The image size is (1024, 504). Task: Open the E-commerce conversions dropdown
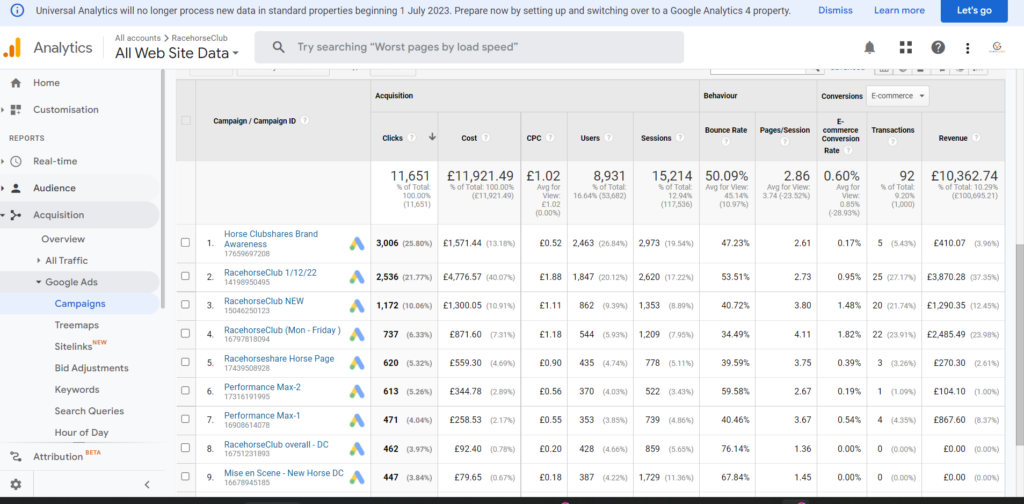click(897, 96)
